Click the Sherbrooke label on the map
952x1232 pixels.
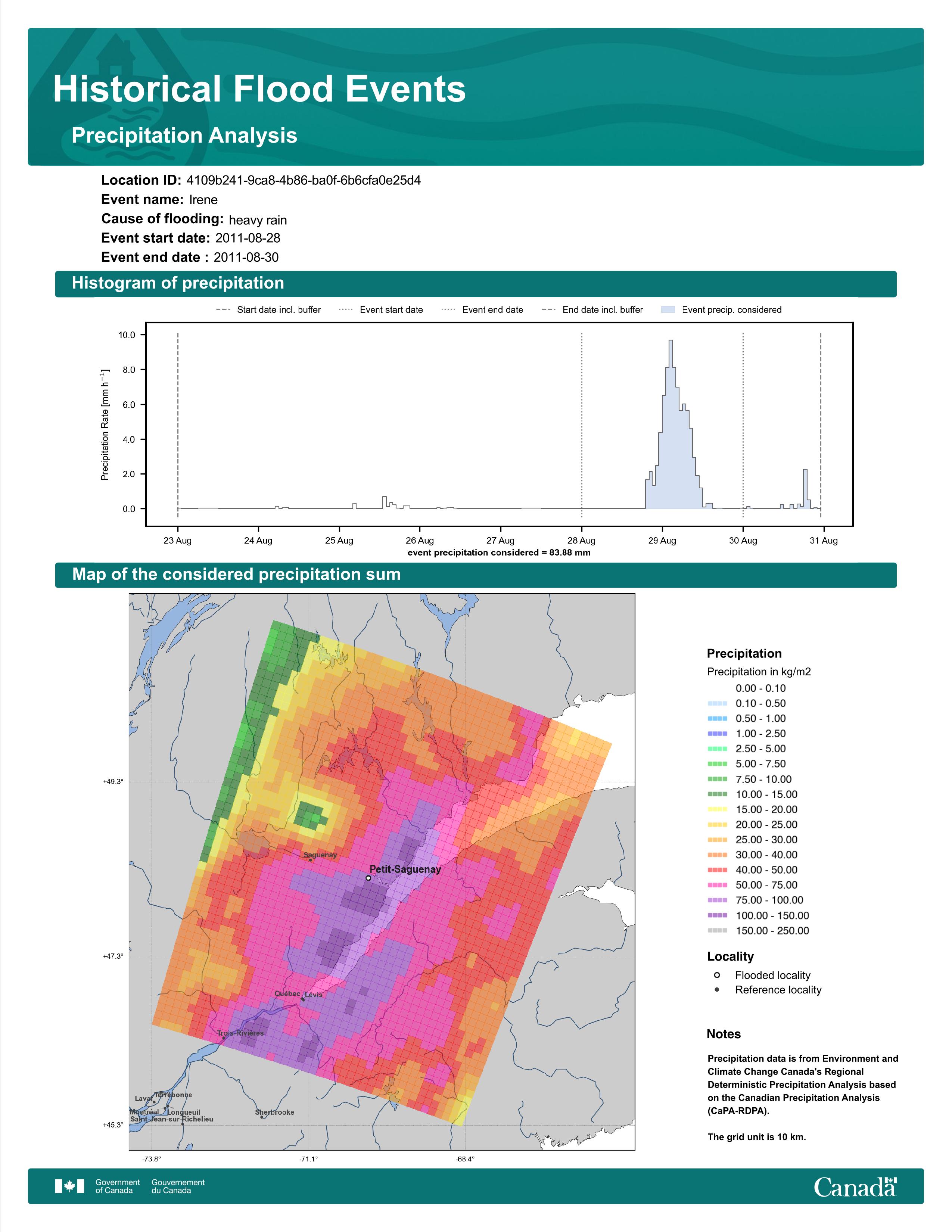tap(275, 1112)
